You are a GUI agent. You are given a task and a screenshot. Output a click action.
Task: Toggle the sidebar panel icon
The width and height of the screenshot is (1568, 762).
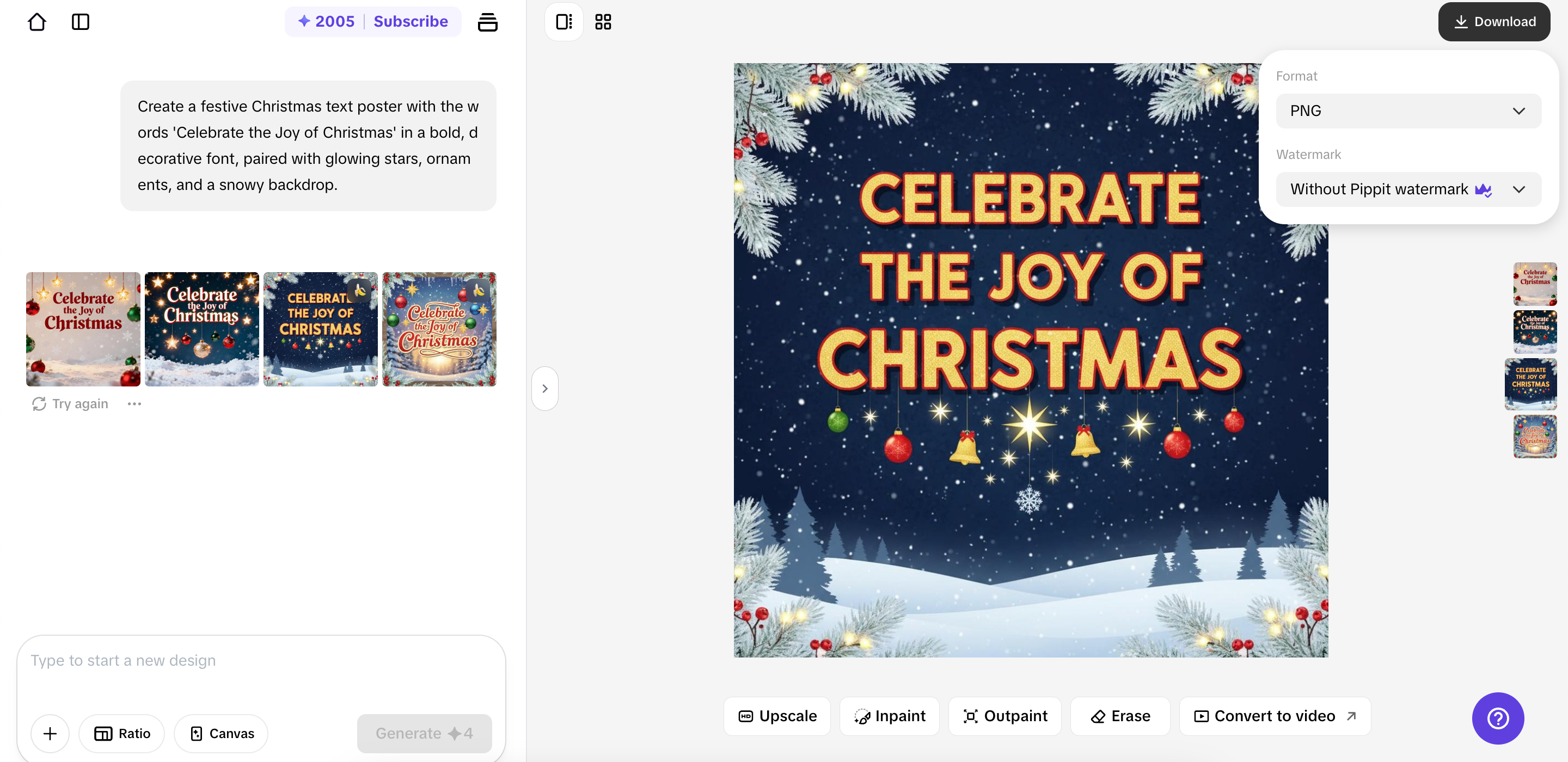pyautogui.click(x=81, y=22)
